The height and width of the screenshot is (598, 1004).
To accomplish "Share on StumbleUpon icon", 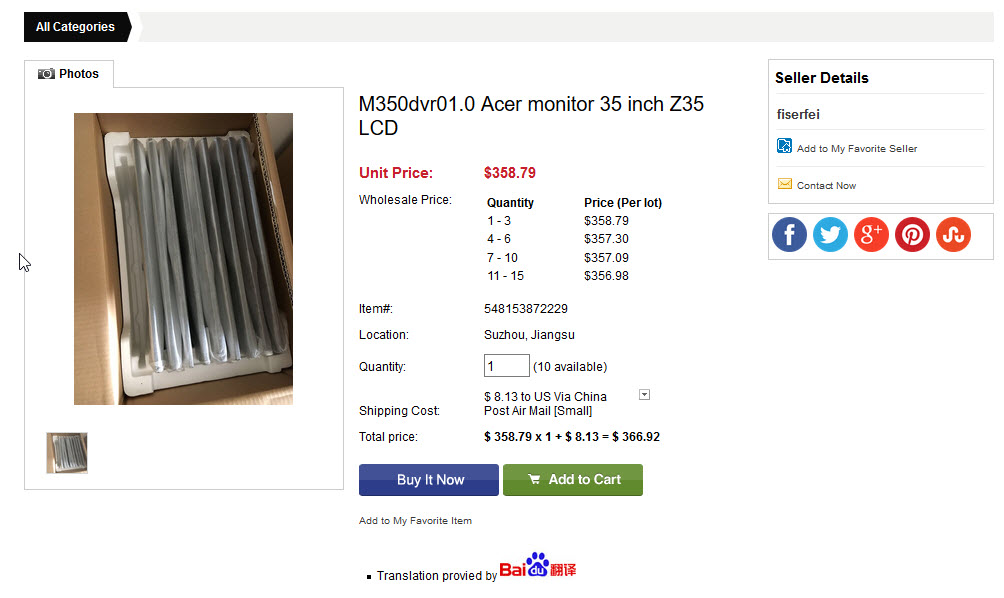I will [953, 234].
